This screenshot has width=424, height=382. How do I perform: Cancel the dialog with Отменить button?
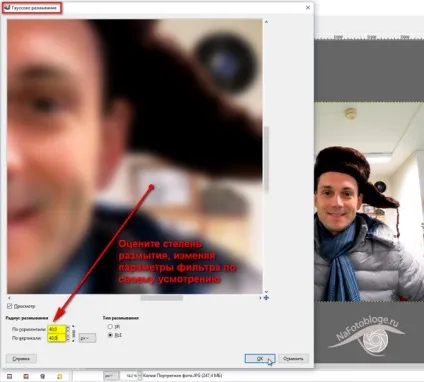pyautogui.click(x=293, y=359)
